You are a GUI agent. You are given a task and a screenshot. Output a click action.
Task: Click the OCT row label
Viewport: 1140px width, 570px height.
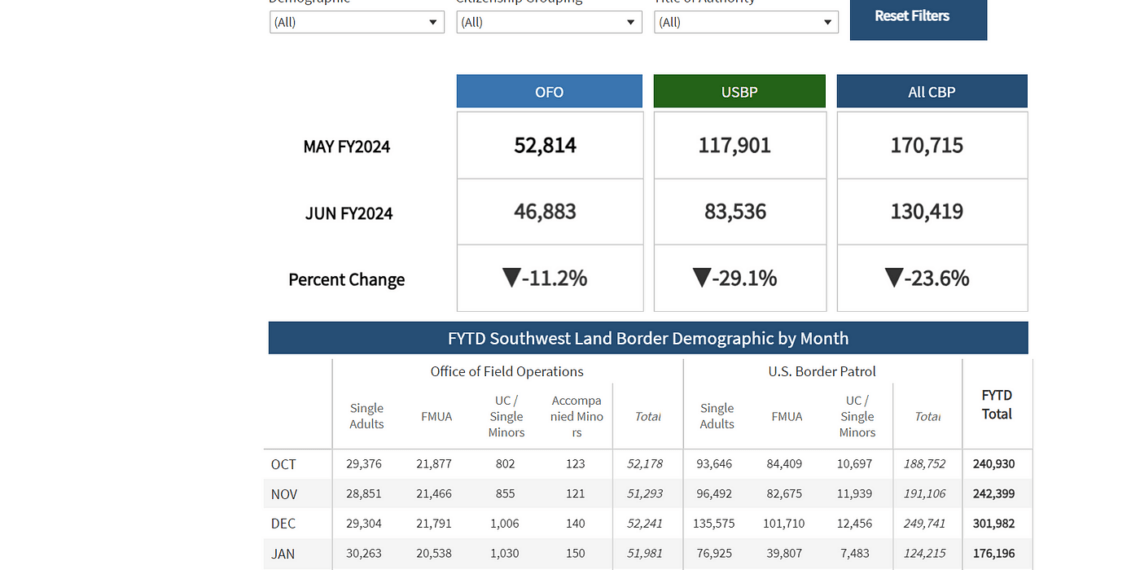click(284, 464)
